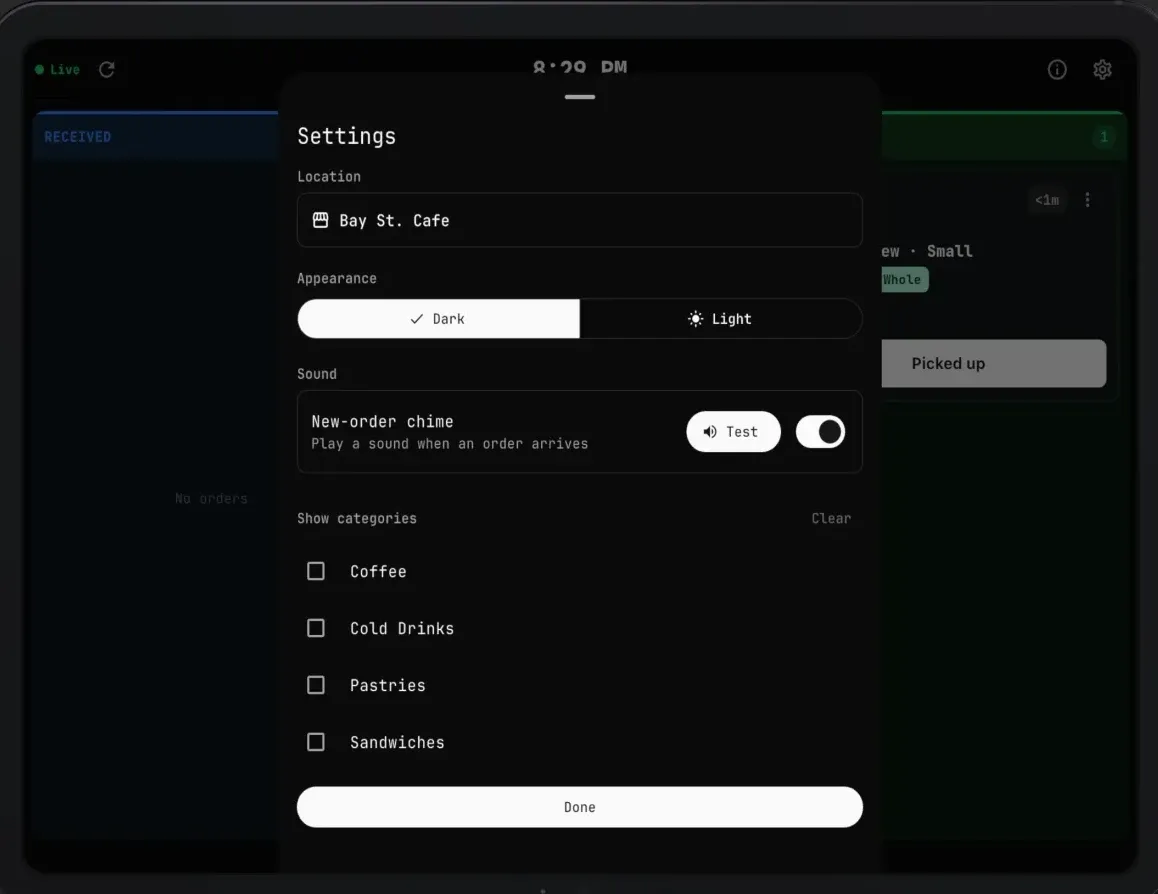Image resolution: width=1158 pixels, height=894 pixels.
Task: Click the Pastries label text
Action: click(x=388, y=685)
